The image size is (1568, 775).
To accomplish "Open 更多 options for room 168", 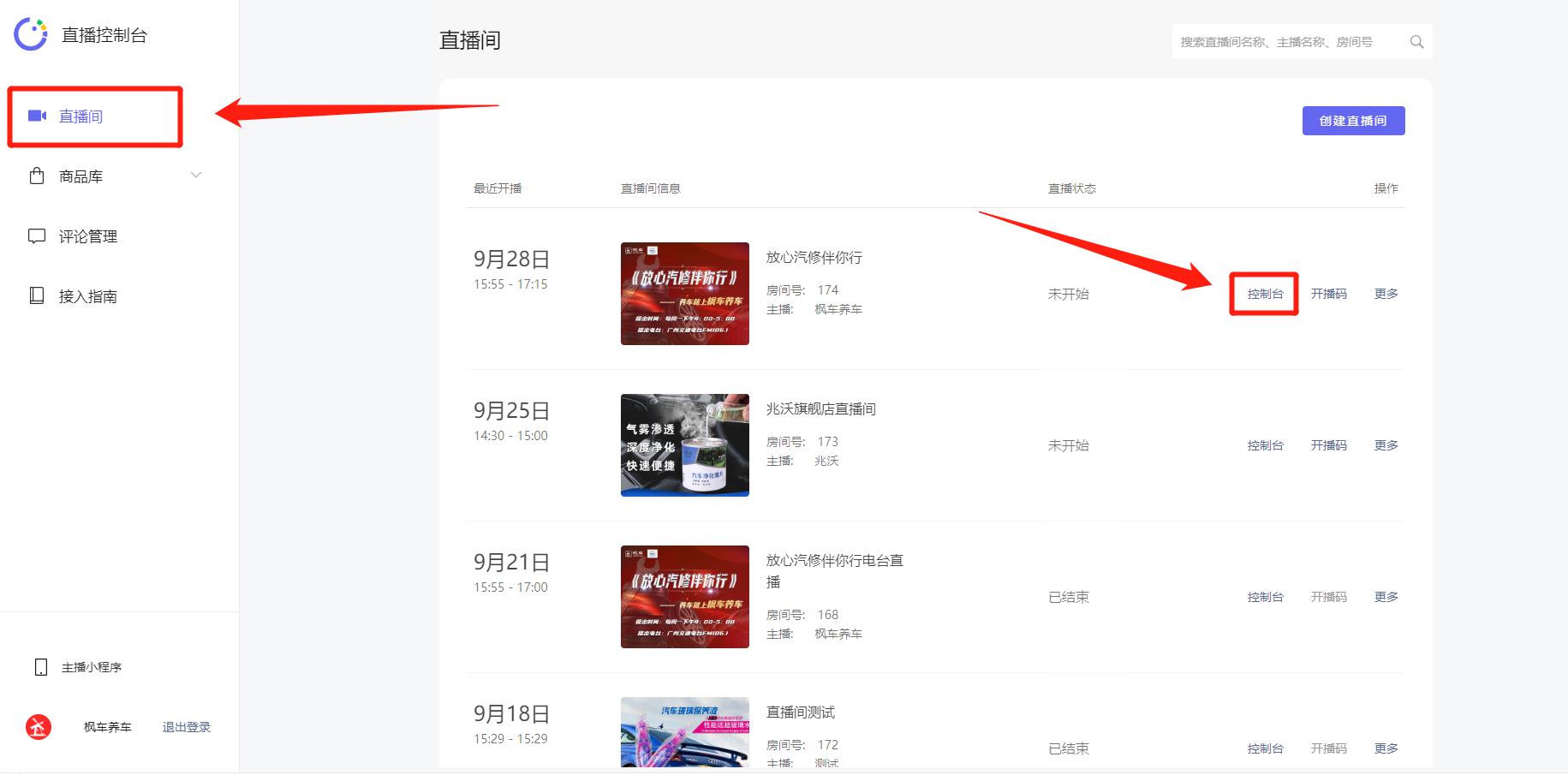I will pos(1386,597).
